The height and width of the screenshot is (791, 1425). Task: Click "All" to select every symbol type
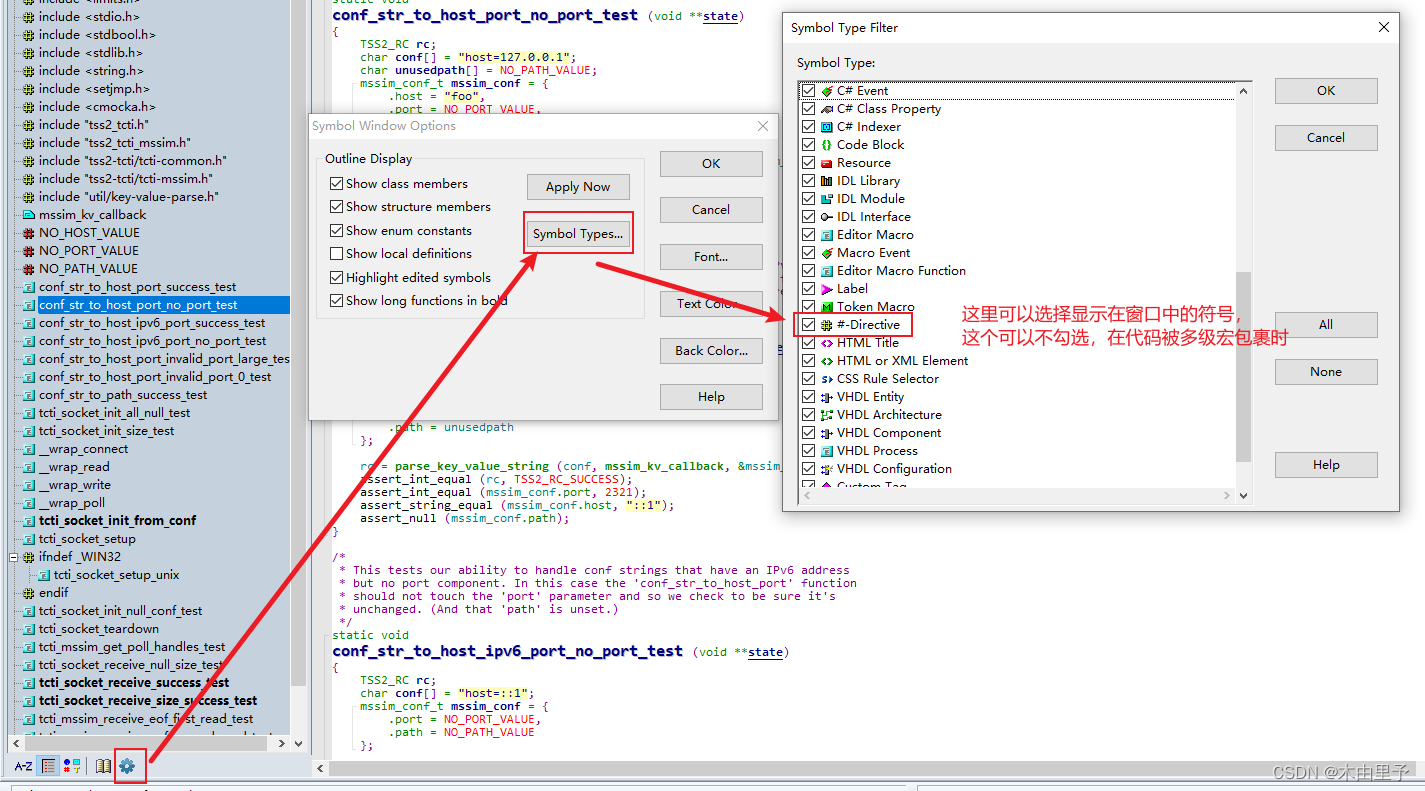point(1325,324)
